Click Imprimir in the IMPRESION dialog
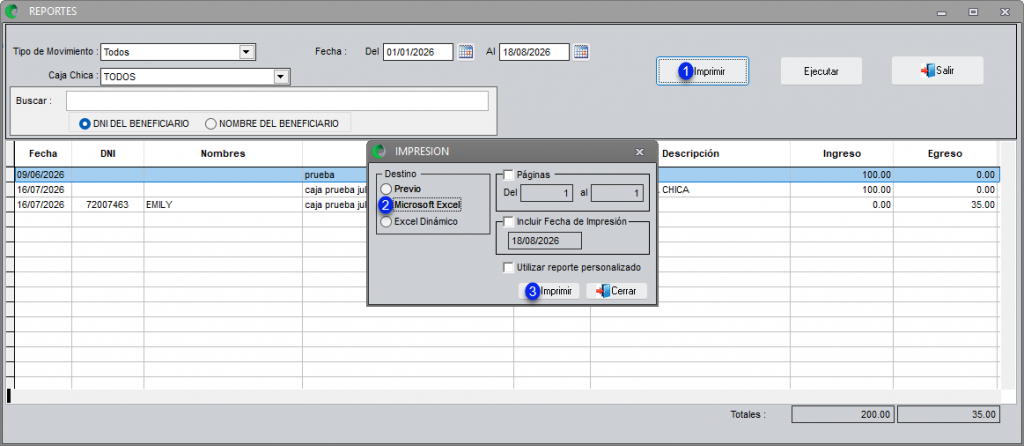The width and height of the screenshot is (1024, 446). (x=549, y=291)
